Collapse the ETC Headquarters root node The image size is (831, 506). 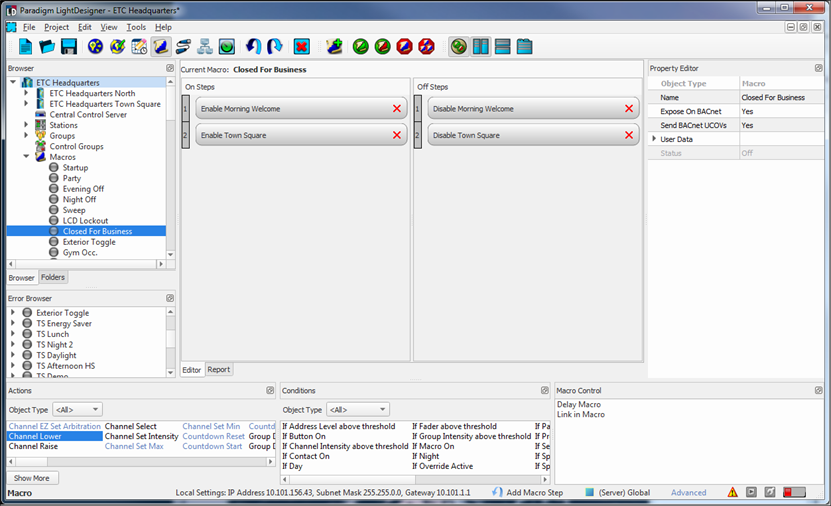tap(13, 82)
